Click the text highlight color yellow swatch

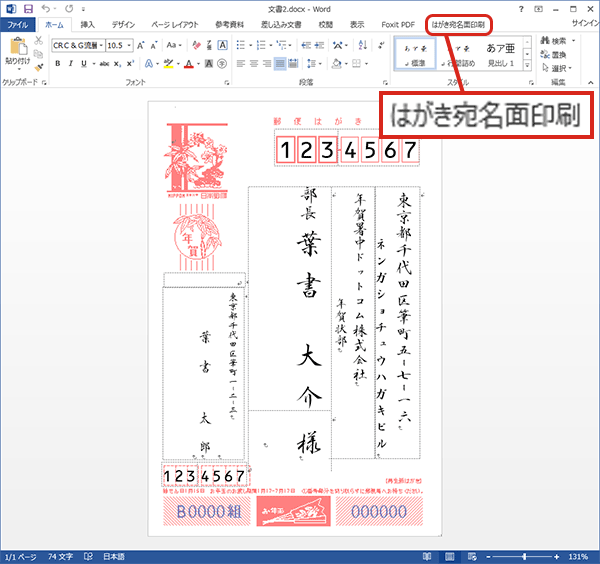click(x=168, y=64)
